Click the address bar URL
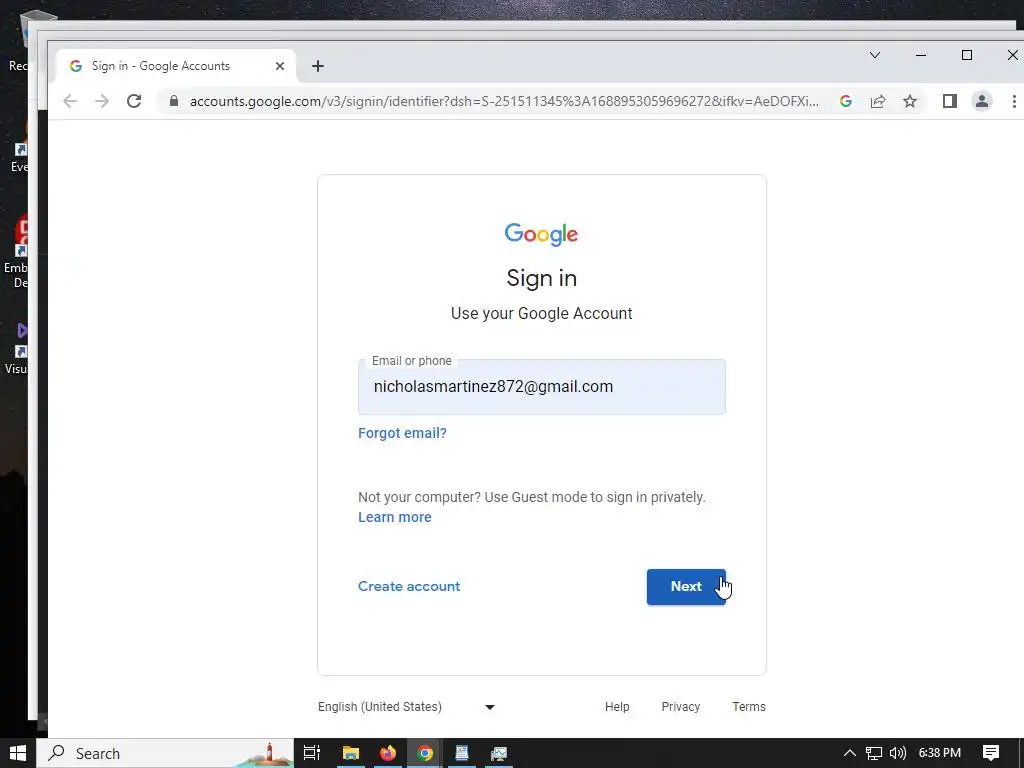 [x=503, y=101]
